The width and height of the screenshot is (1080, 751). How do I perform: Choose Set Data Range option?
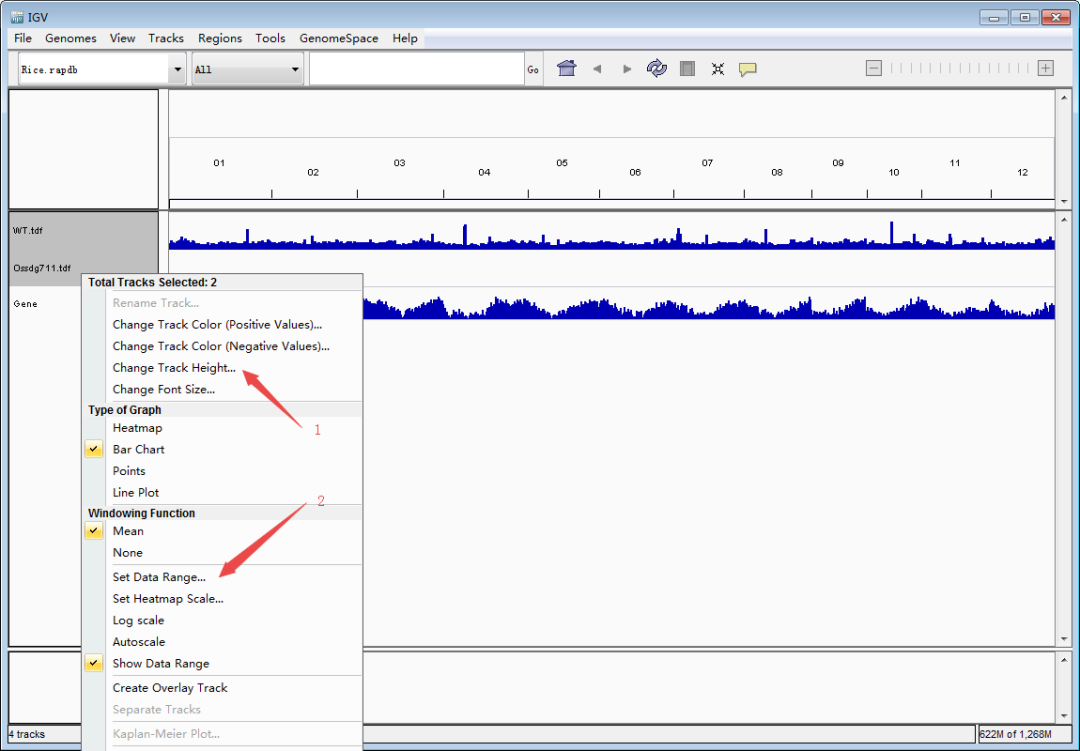[158, 577]
